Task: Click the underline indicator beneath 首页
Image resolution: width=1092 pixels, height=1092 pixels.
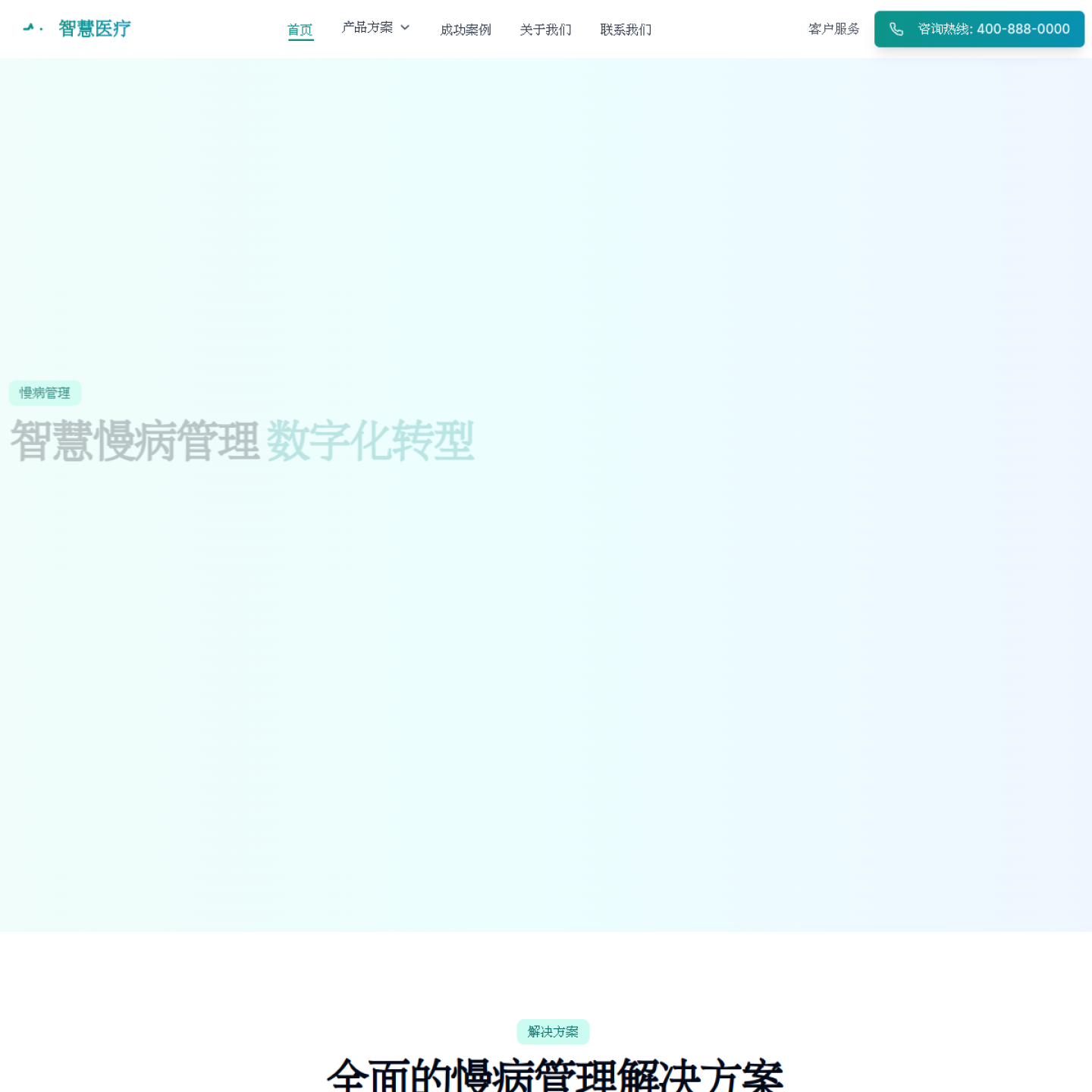Action: click(x=301, y=39)
